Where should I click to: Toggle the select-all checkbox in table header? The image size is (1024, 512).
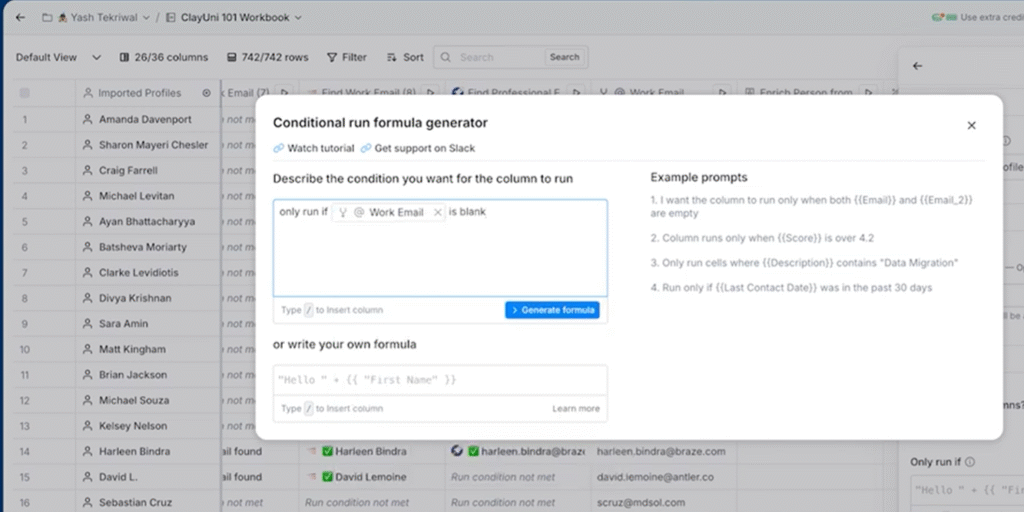[x=25, y=93]
